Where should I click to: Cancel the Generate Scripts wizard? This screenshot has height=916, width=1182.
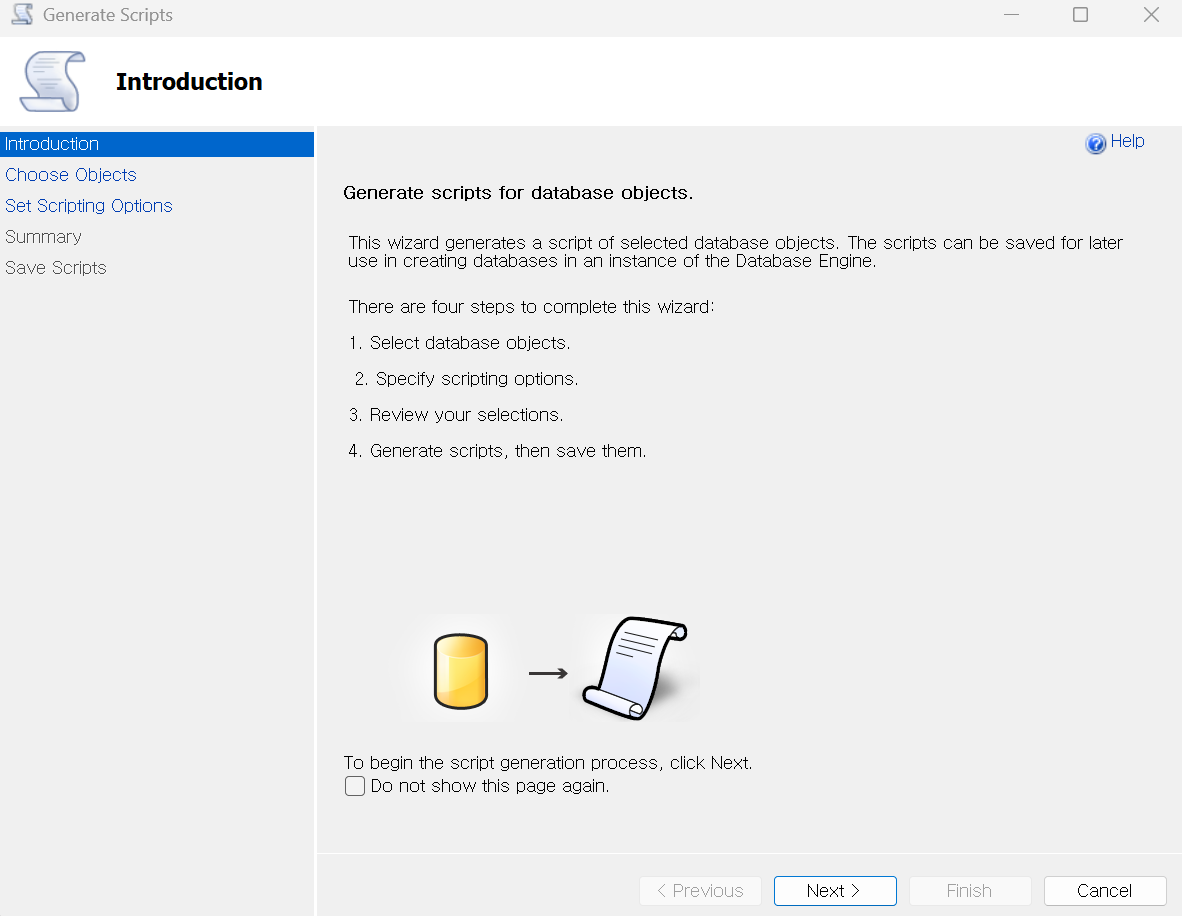(x=1105, y=890)
